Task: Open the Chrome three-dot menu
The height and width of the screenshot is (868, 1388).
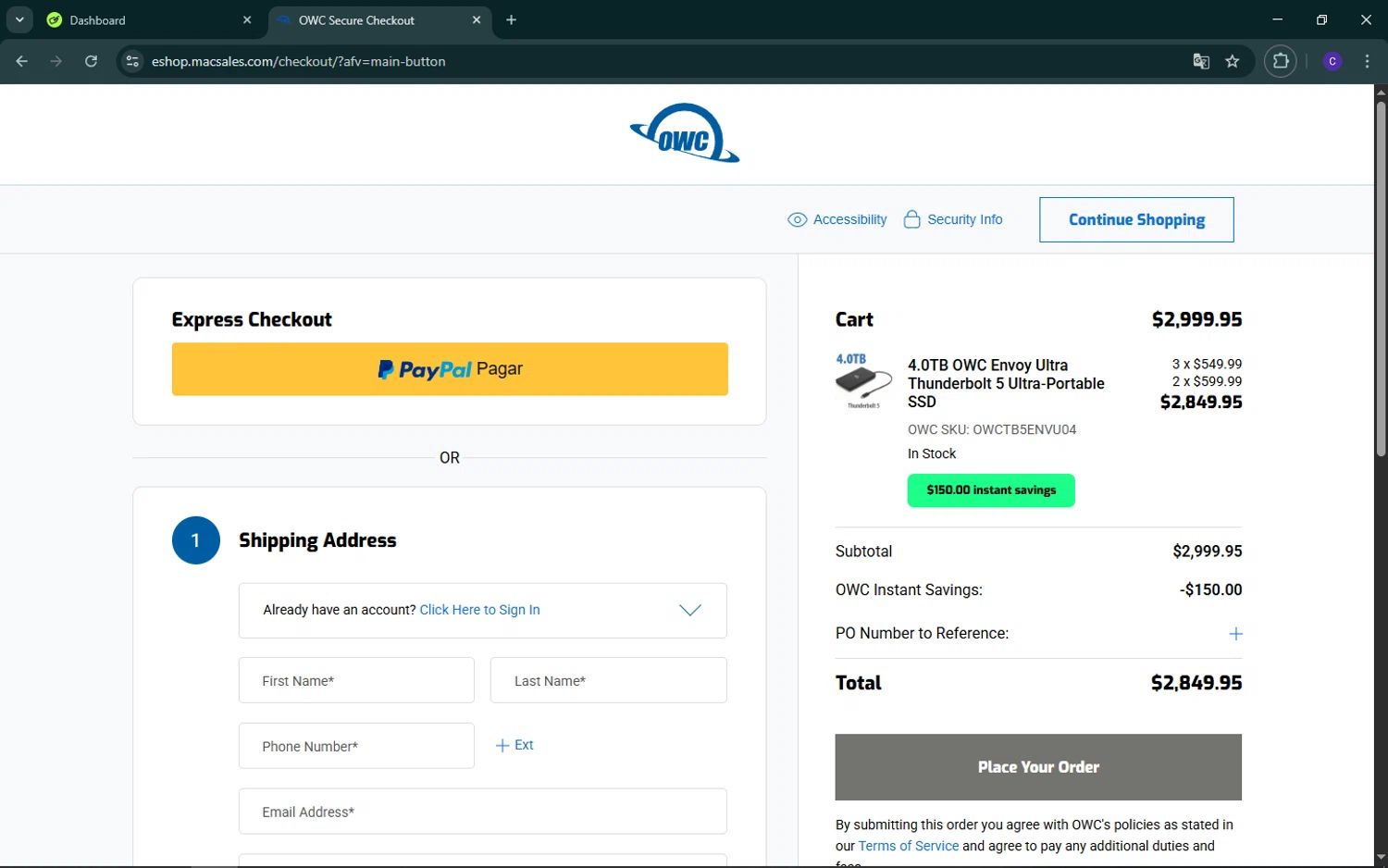Action: pos(1367,61)
